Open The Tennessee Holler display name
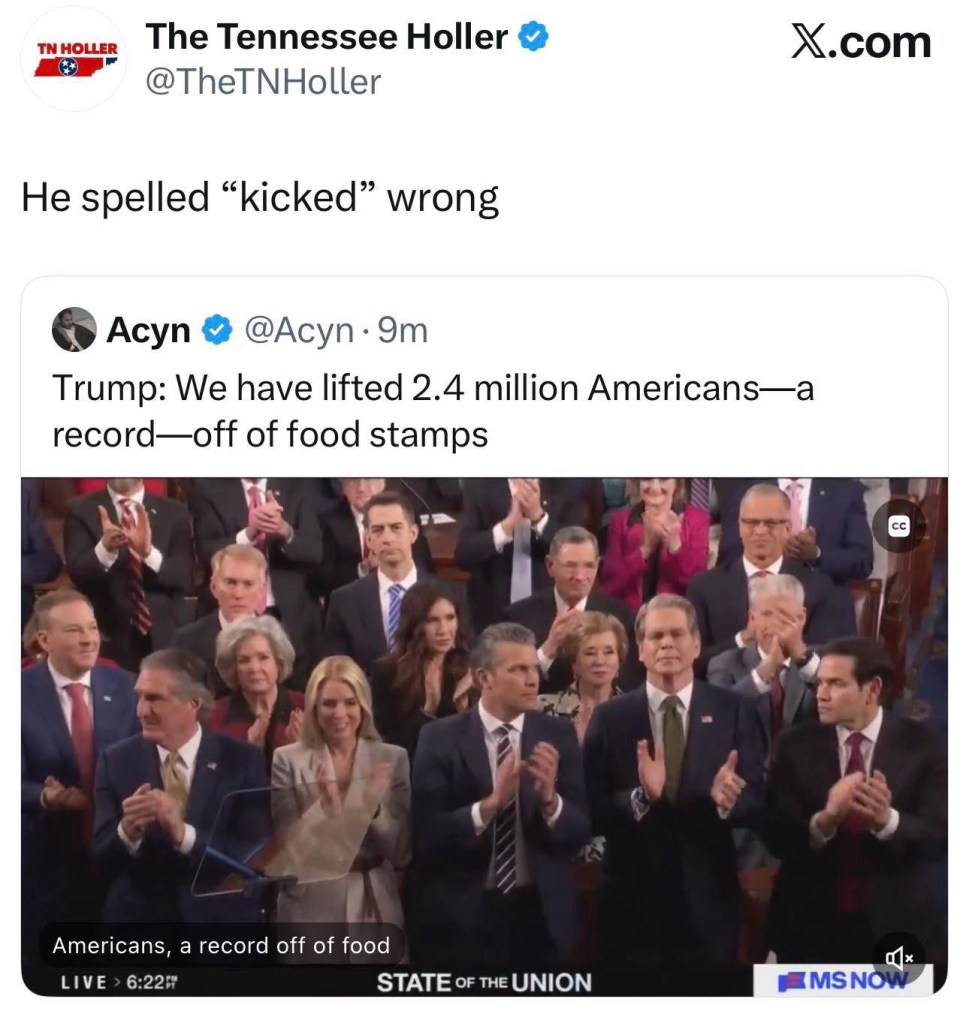Screen dimensions: 969x1023 326,38
